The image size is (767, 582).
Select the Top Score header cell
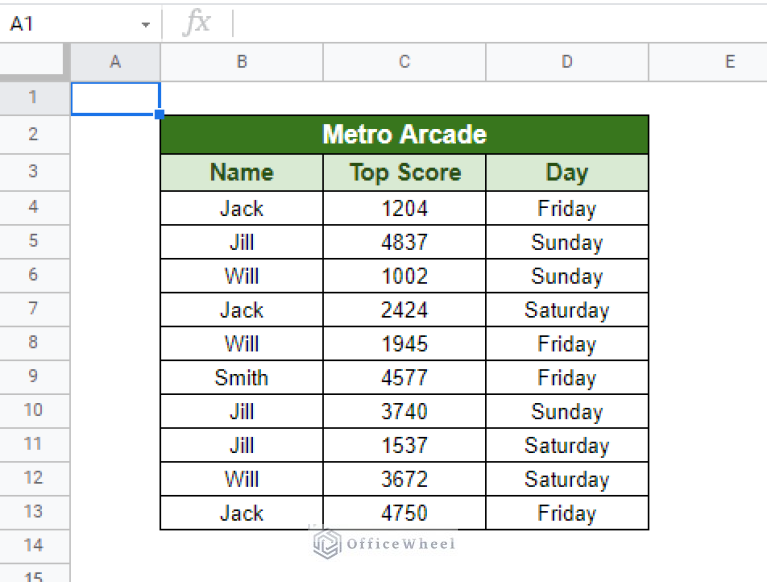[404, 173]
